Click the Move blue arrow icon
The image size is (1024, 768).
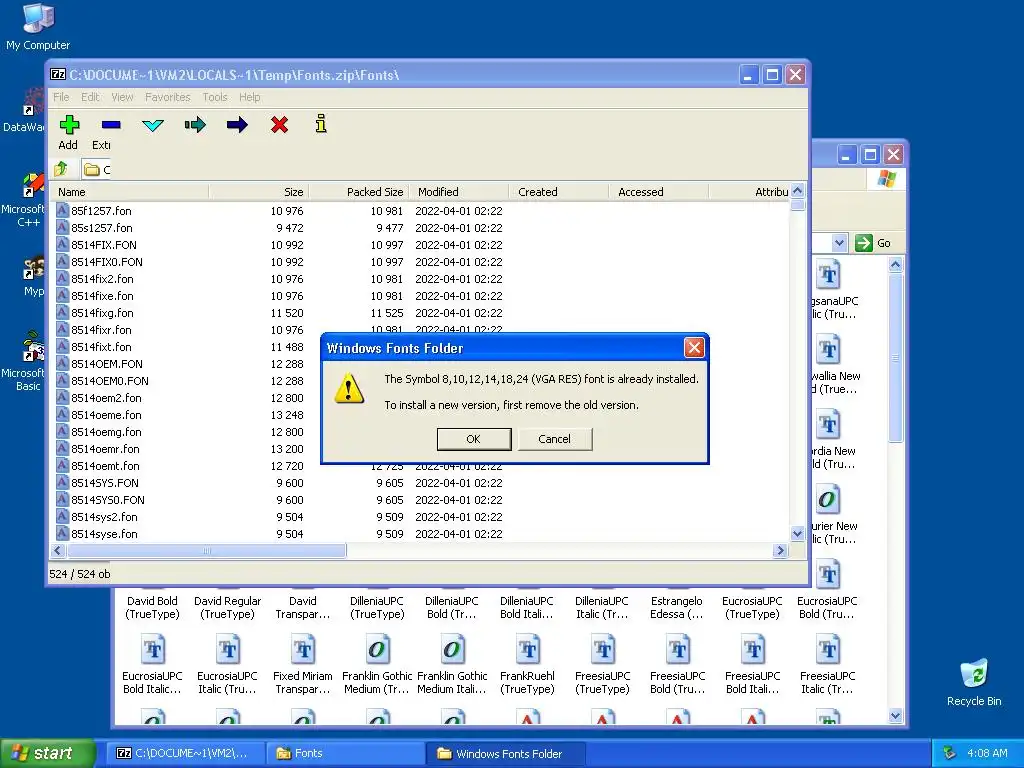click(237, 125)
